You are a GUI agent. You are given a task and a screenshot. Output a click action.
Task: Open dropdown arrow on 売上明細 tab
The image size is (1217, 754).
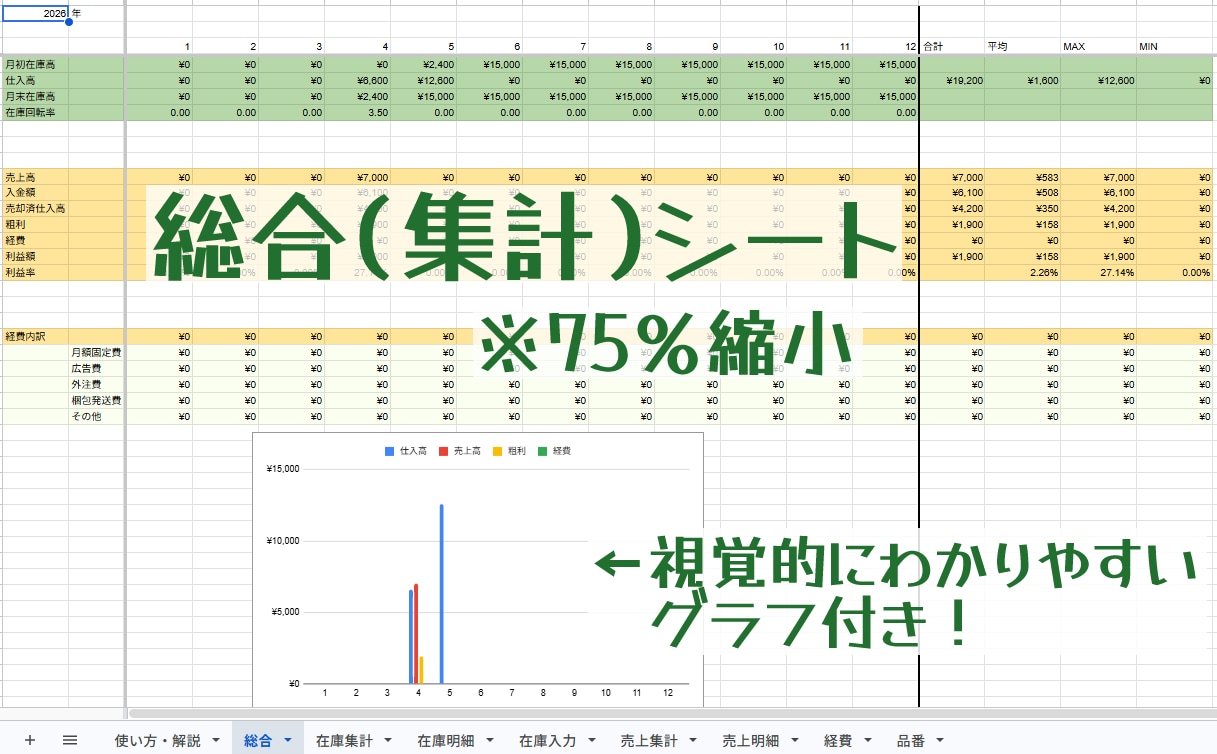click(796, 741)
